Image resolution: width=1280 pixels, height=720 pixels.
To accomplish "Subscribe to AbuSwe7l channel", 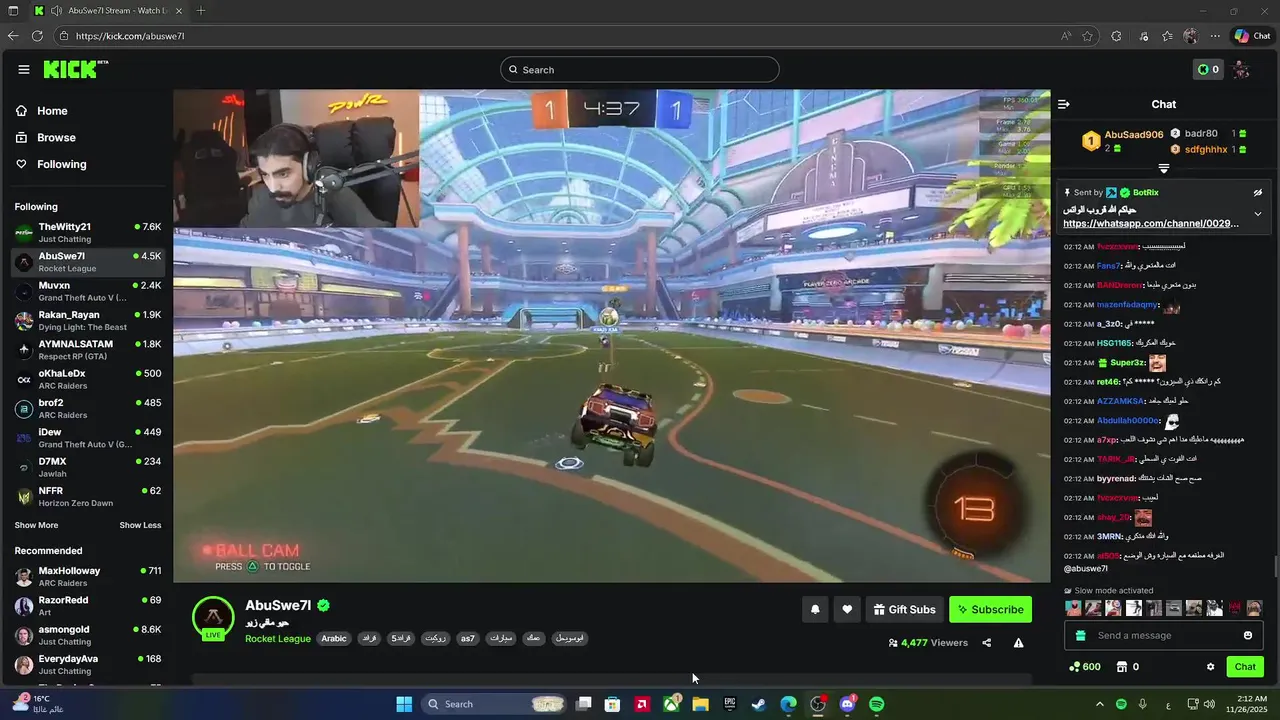I will [x=990, y=609].
